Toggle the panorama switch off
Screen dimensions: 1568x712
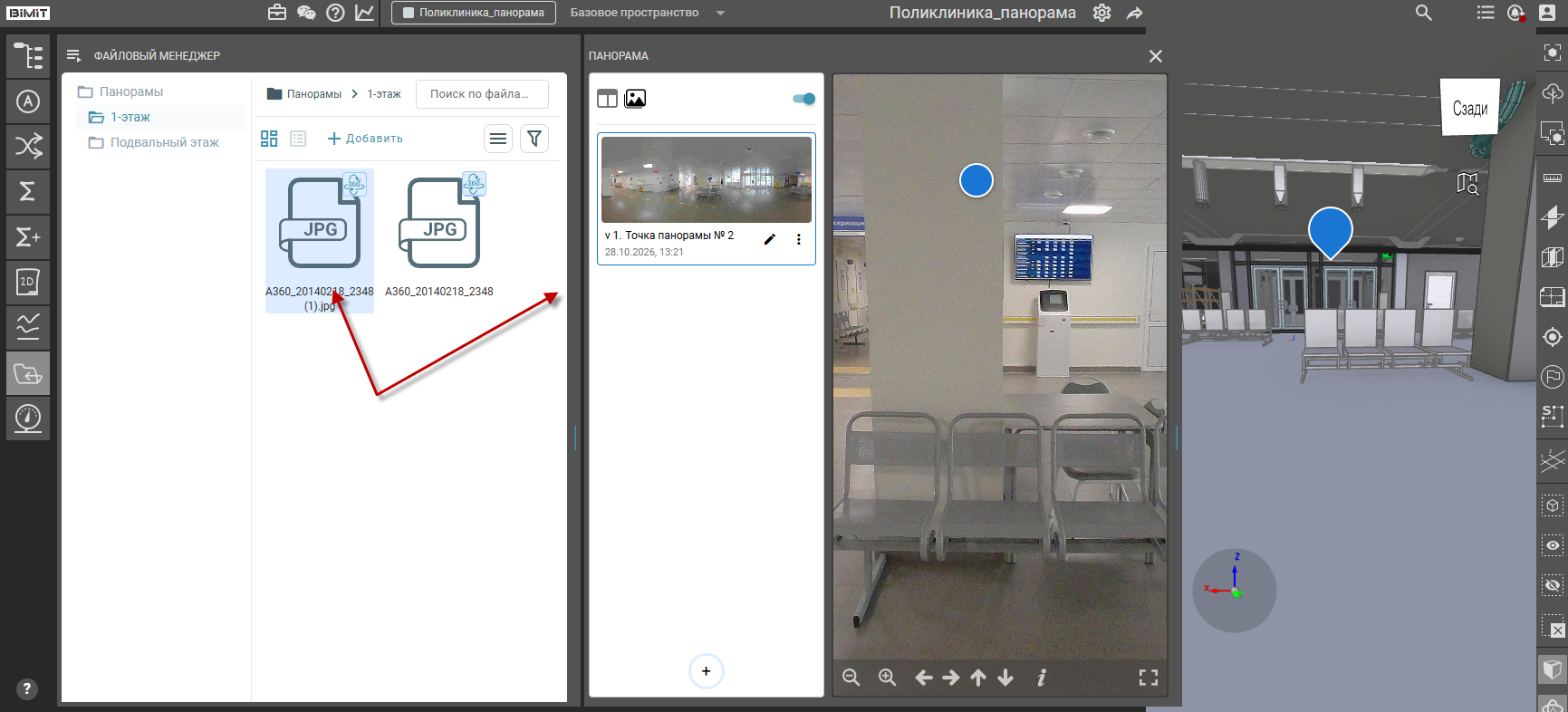(803, 99)
